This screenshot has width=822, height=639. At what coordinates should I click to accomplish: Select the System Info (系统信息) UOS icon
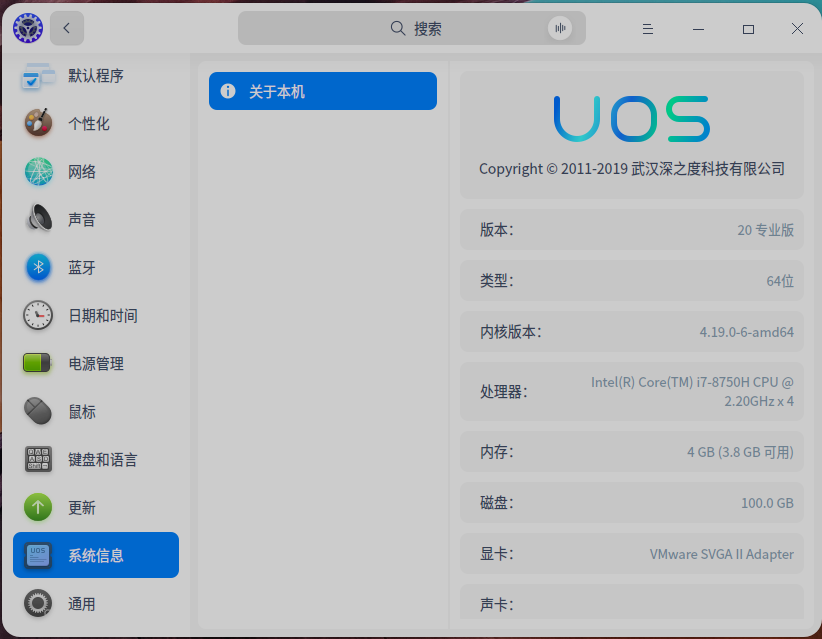coord(38,555)
